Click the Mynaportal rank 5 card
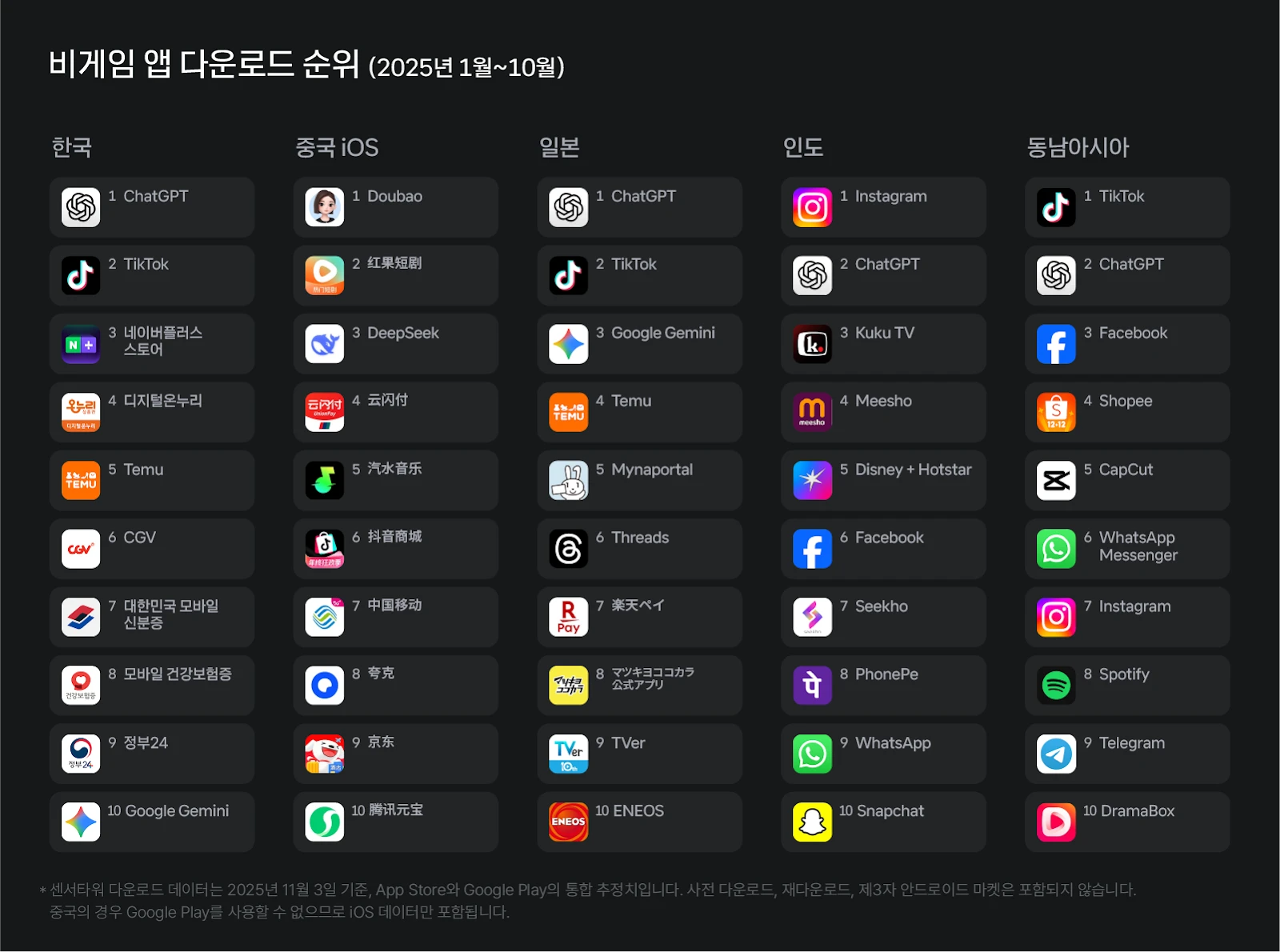The height and width of the screenshot is (952, 1280). click(x=640, y=481)
